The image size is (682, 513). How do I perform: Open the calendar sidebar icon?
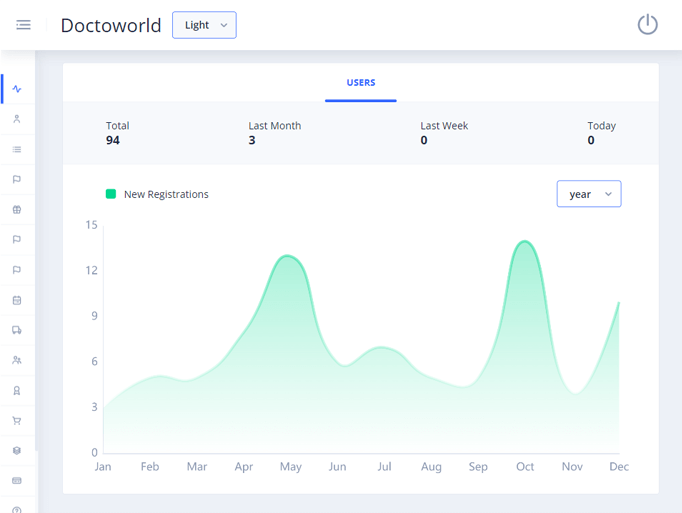point(17,300)
